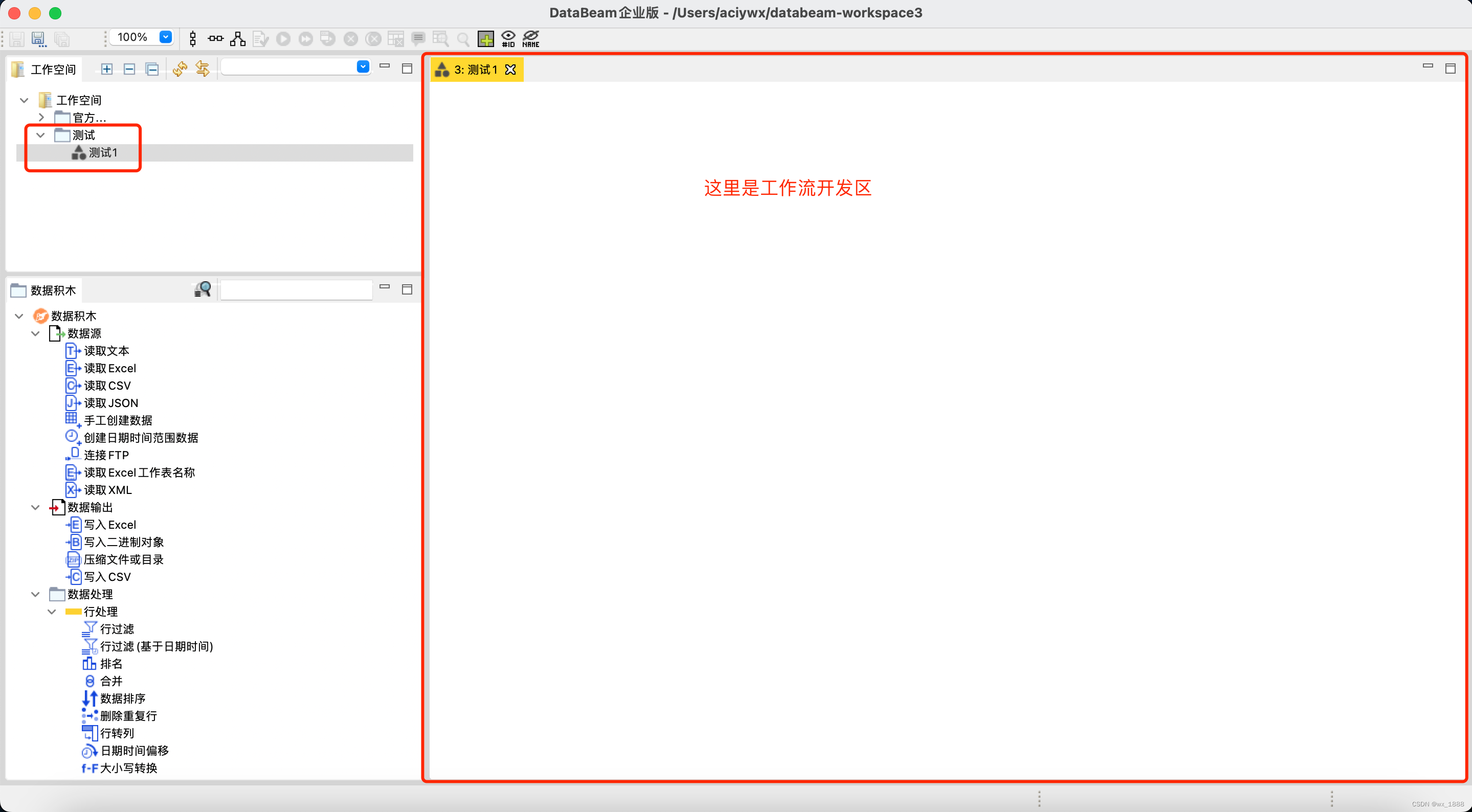Screen dimensions: 1472x812
Task: Collapse the 数据处理 category
Action: 35,594
